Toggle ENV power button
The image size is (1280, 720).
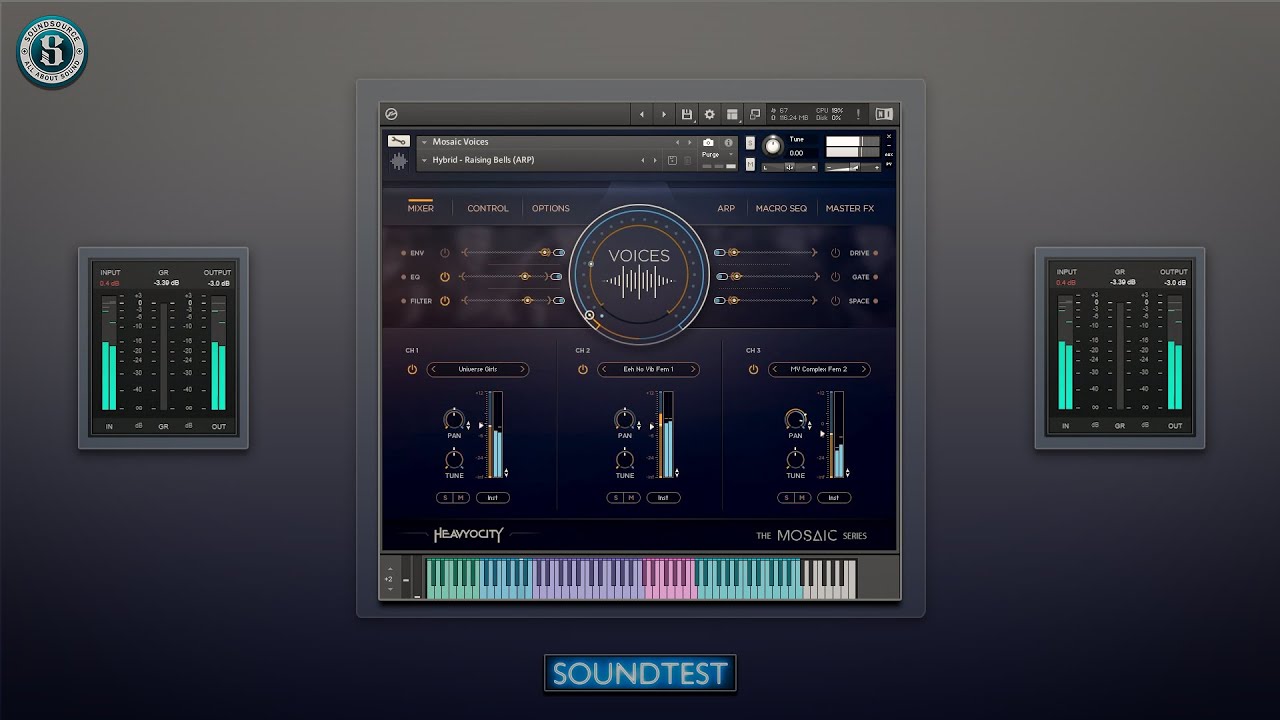[445, 253]
